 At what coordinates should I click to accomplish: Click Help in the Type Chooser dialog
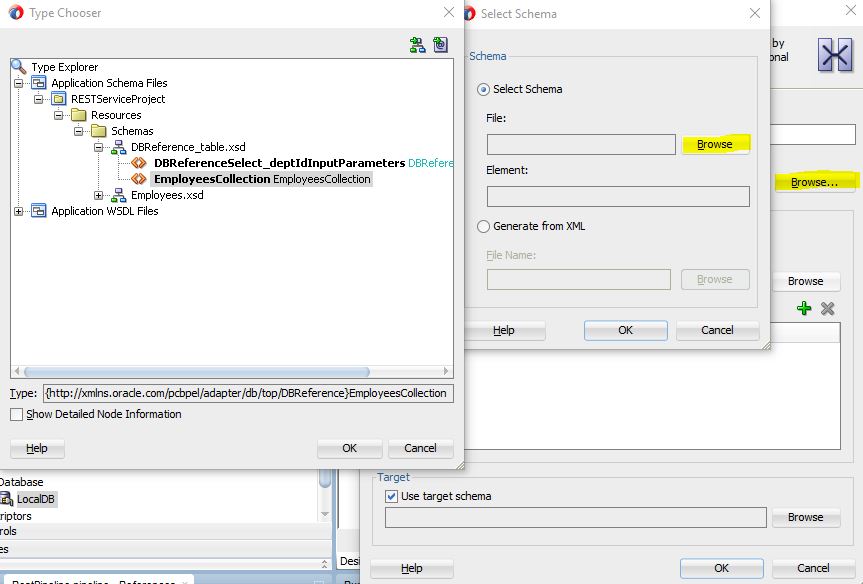pos(37,448)
